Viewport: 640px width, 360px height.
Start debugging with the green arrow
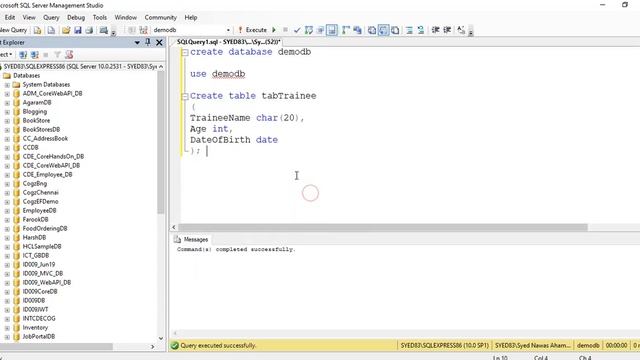click(274, 30)
